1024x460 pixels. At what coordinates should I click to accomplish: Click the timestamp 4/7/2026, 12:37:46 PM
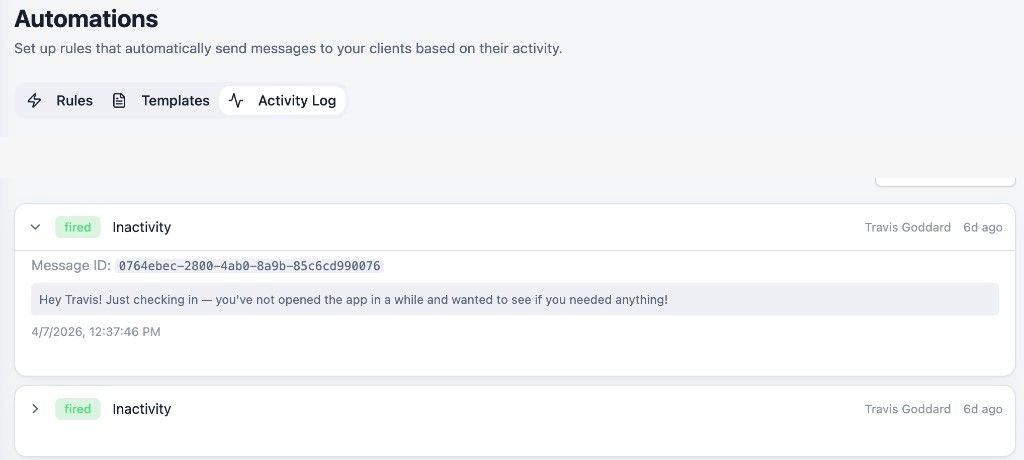pyautogui.click(x=96, y=332)
